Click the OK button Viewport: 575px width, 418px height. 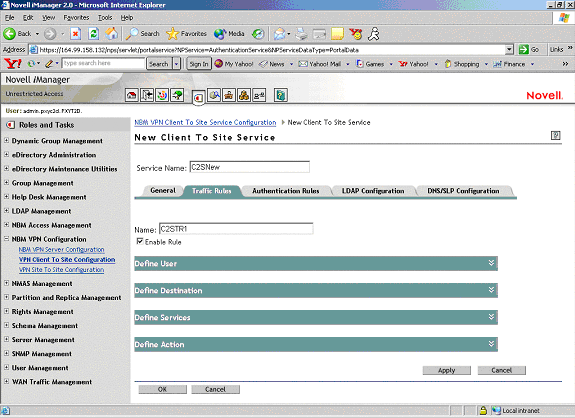point(162,389)
